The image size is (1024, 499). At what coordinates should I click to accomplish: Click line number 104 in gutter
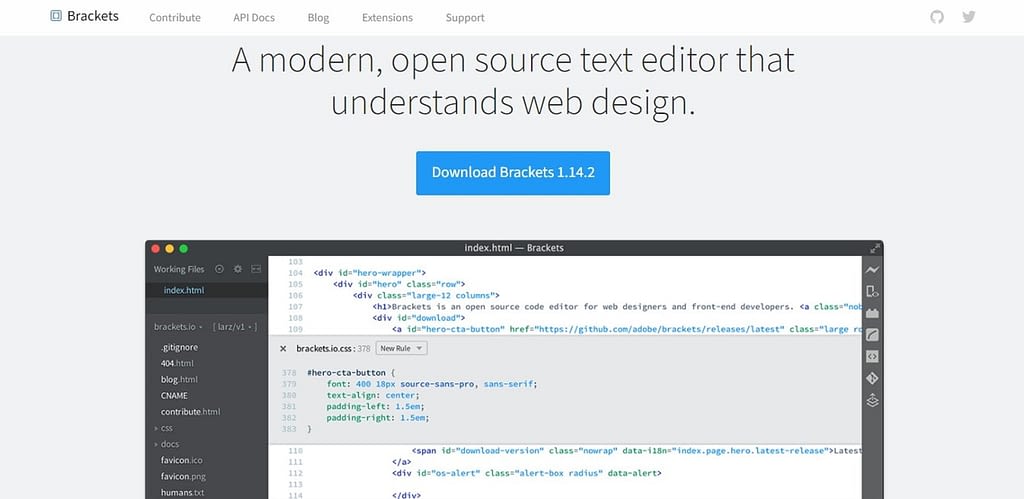click(x=295, y=273)
